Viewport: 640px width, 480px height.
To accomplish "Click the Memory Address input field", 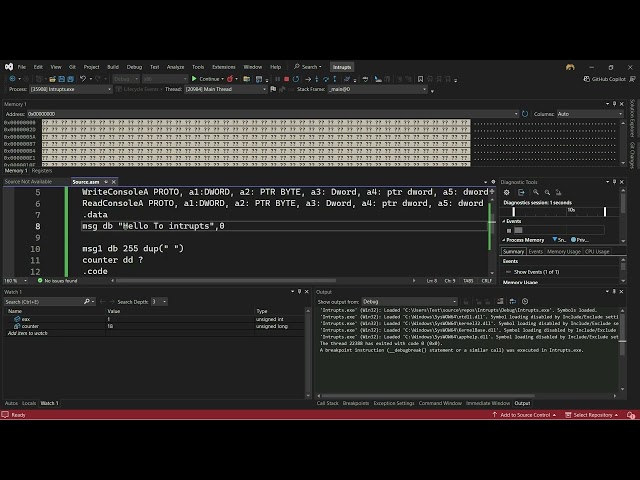I will (272, 114).
